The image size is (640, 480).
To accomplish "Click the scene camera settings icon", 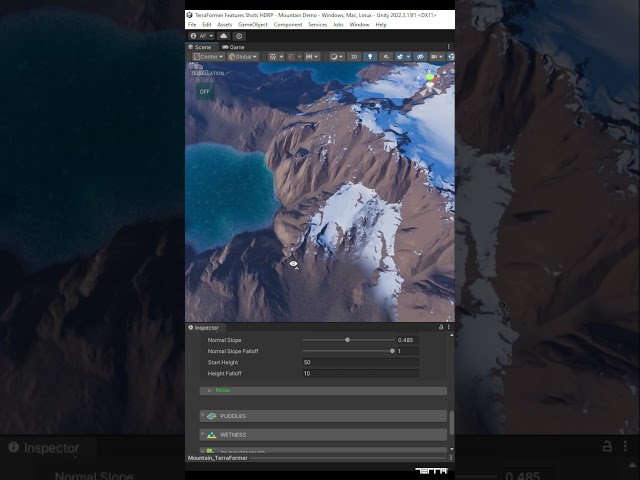I will coord(434,57).
